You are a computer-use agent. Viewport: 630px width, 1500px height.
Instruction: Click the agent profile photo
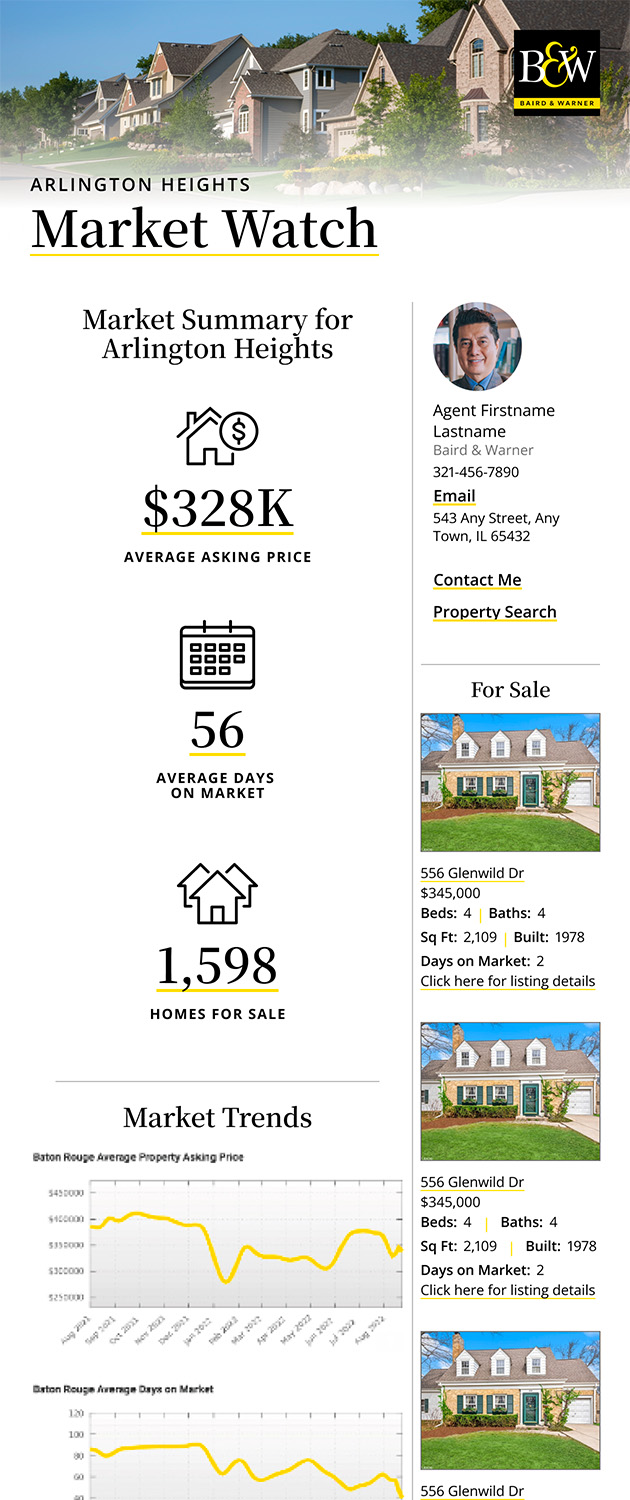pyautogui.click(x=477, y=346)
